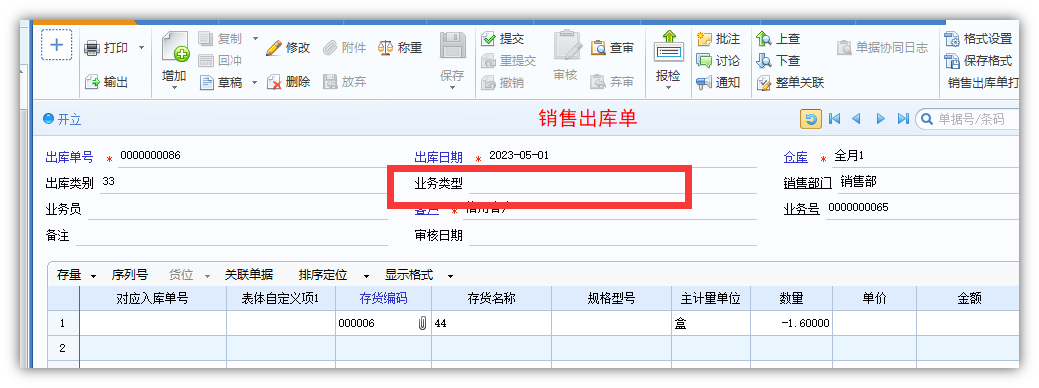The height and width of the screenshot is (388, 1039).
Task: Click the 修改 pencil edit icon
Action: click(274, 48)
